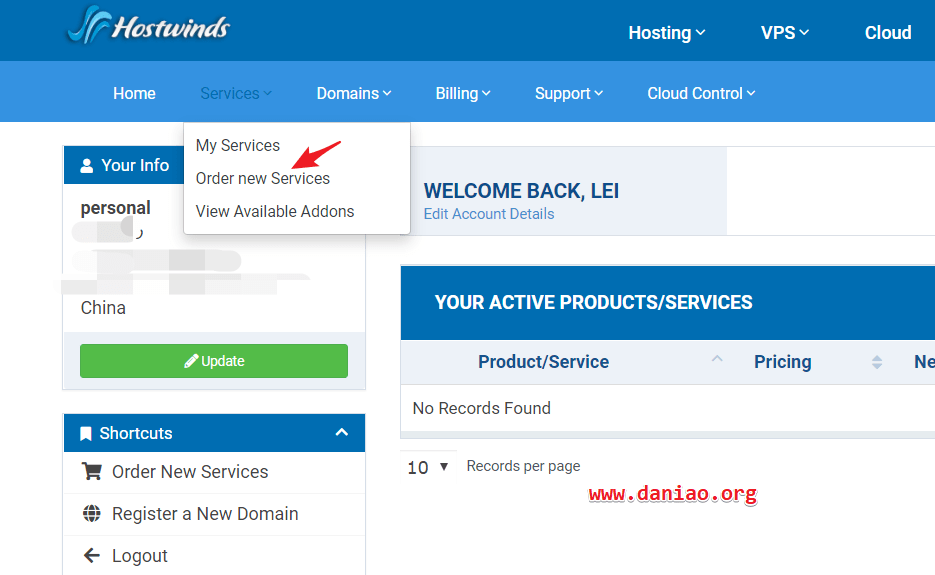Expand the VPS top menu

[784, 33]
